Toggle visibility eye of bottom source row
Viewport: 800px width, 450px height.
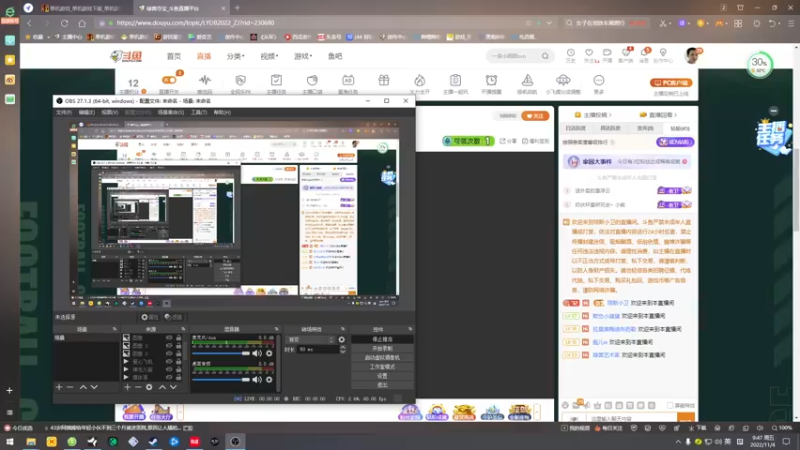pyautogui.click(x=169, y=377)
